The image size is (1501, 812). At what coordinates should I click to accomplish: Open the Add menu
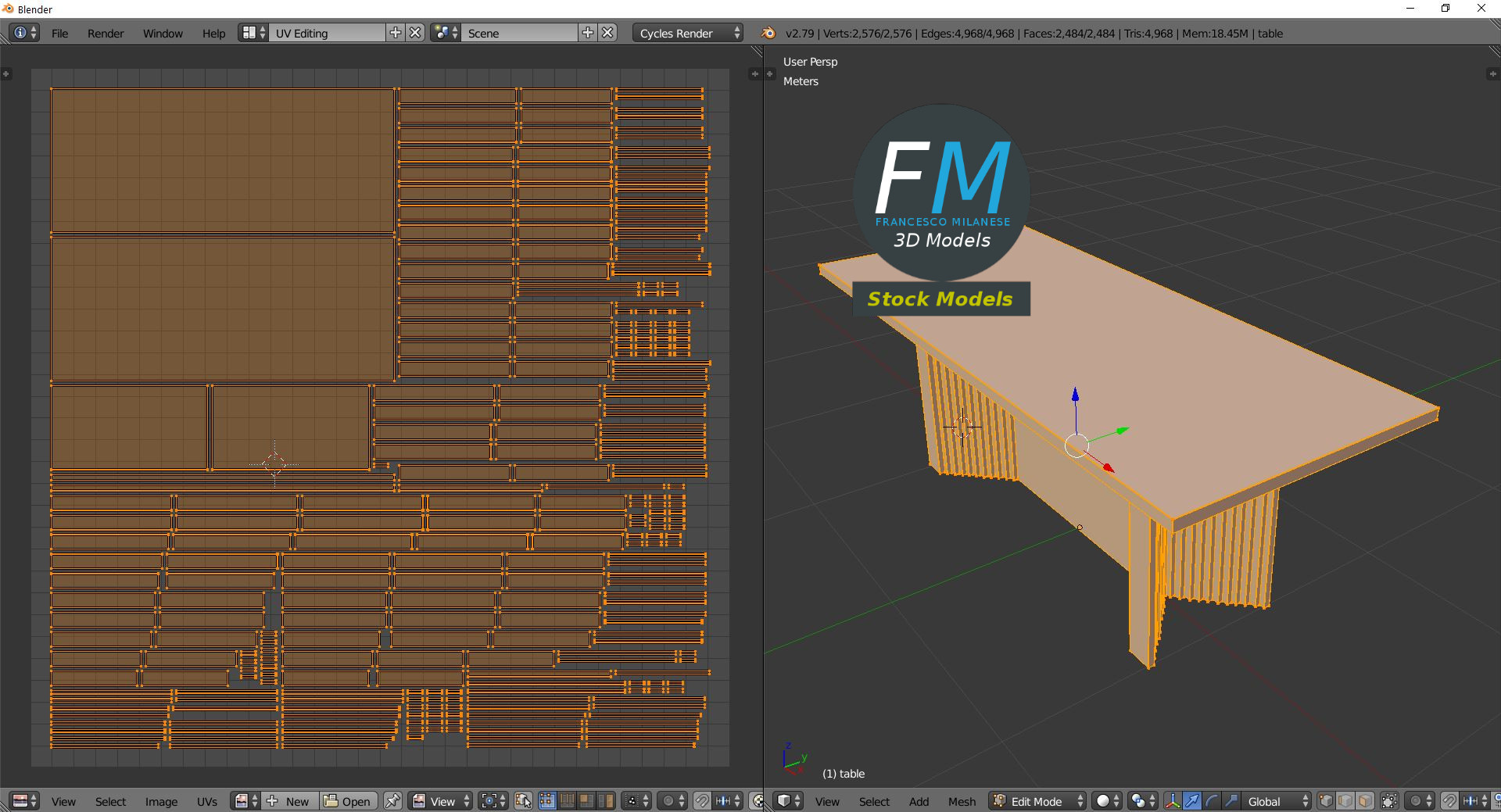(x=919, y=802)
